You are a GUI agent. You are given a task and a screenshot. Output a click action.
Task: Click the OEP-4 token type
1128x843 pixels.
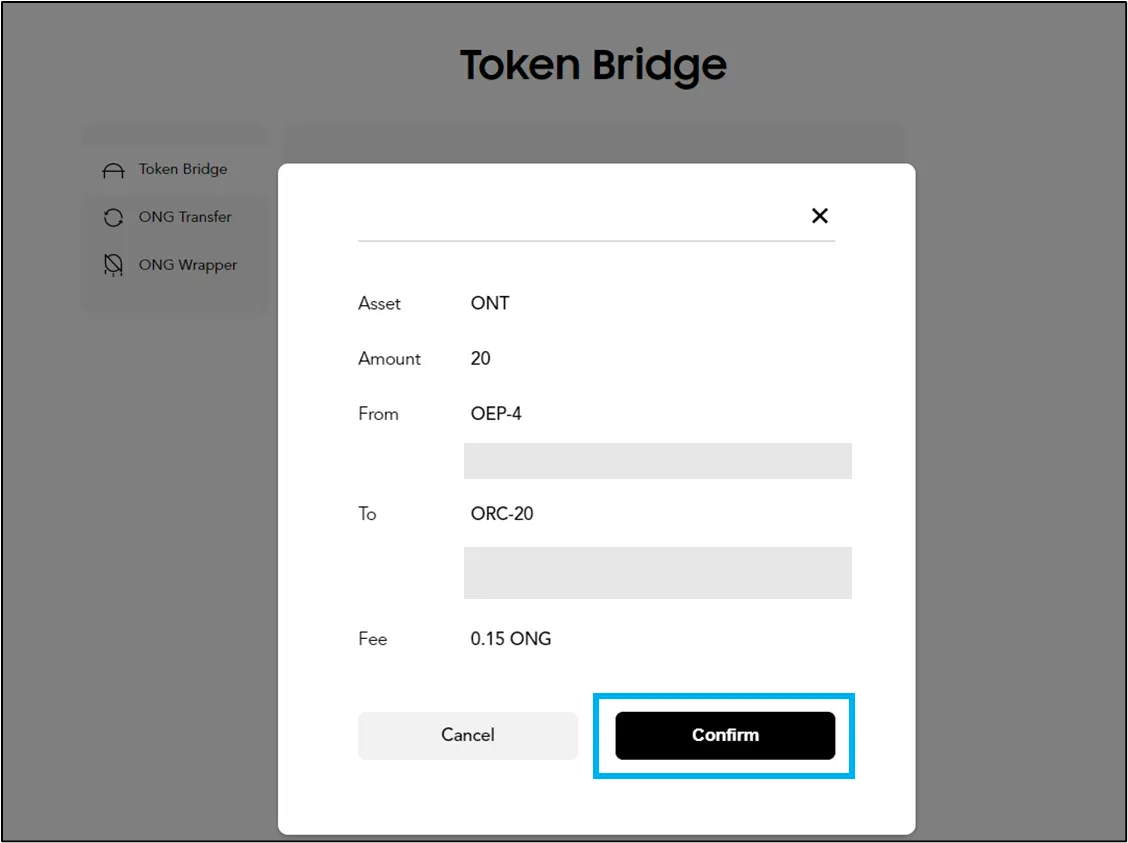[496, 413]
